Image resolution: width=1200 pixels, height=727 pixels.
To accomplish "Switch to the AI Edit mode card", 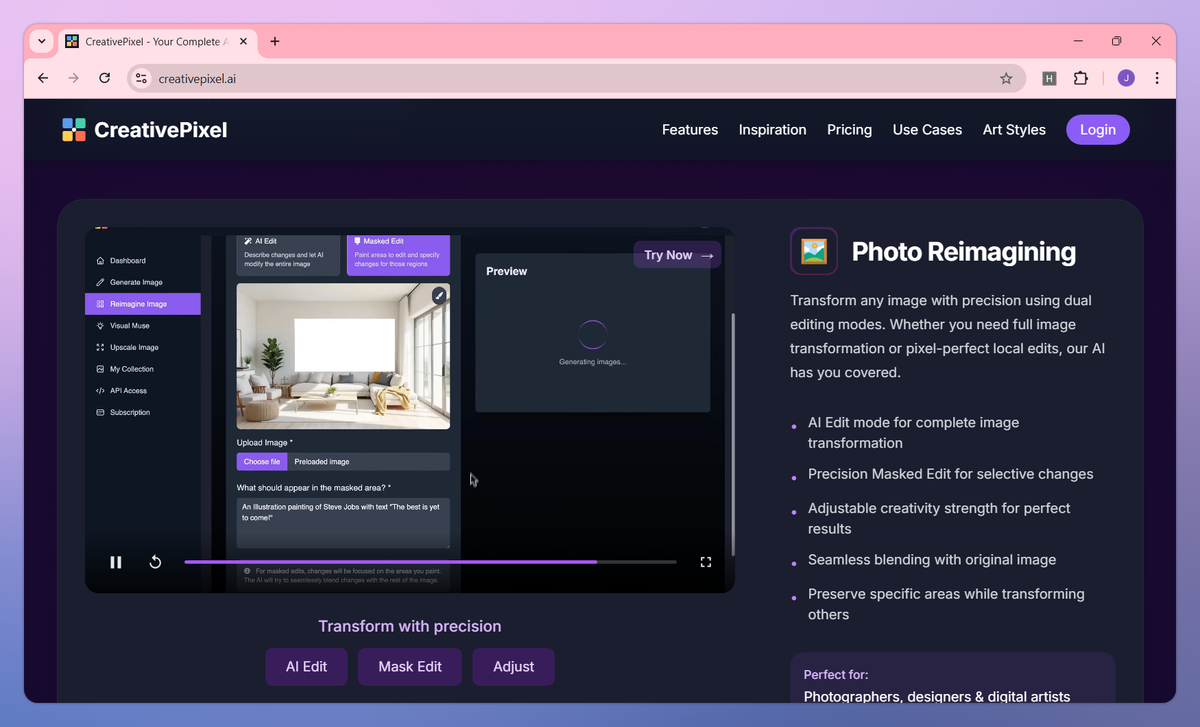I will pyautogui.click(x=287, y=254).
